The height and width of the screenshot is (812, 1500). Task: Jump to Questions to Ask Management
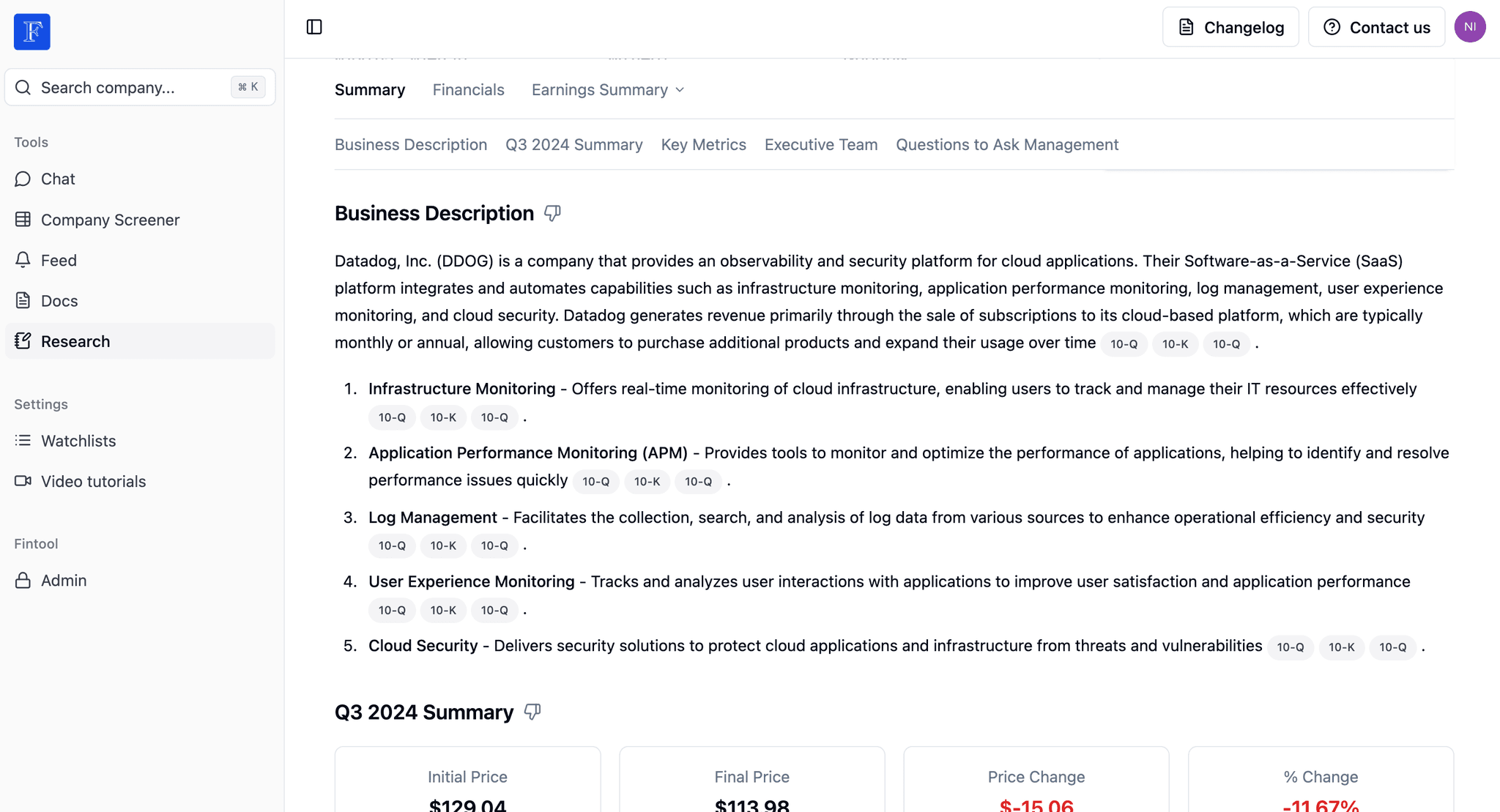point(1007,144)
